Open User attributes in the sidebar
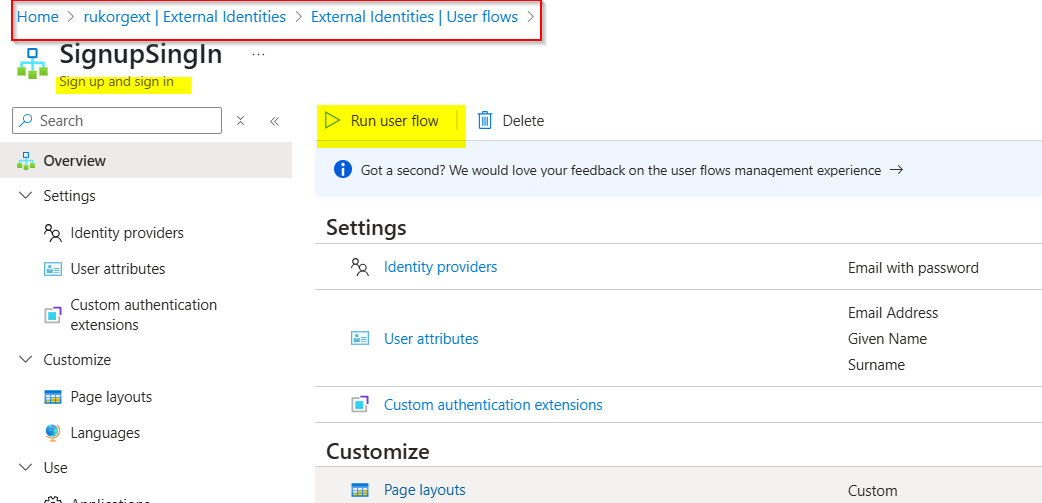This screenshot has width=1042, height=503. click(118, 268)
